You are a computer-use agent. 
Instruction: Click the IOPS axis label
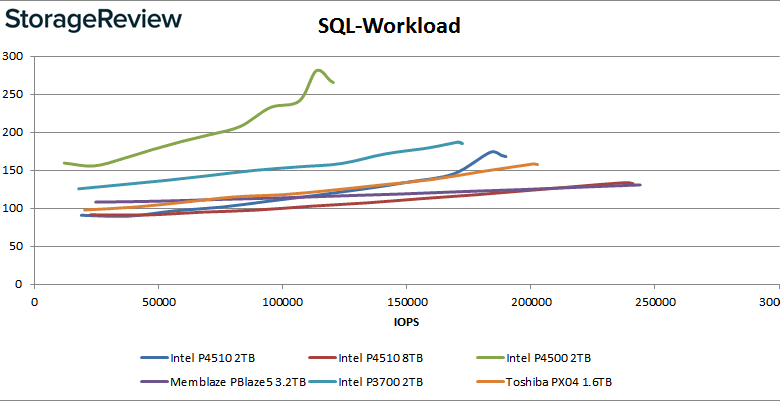click(x=406, y=322)
